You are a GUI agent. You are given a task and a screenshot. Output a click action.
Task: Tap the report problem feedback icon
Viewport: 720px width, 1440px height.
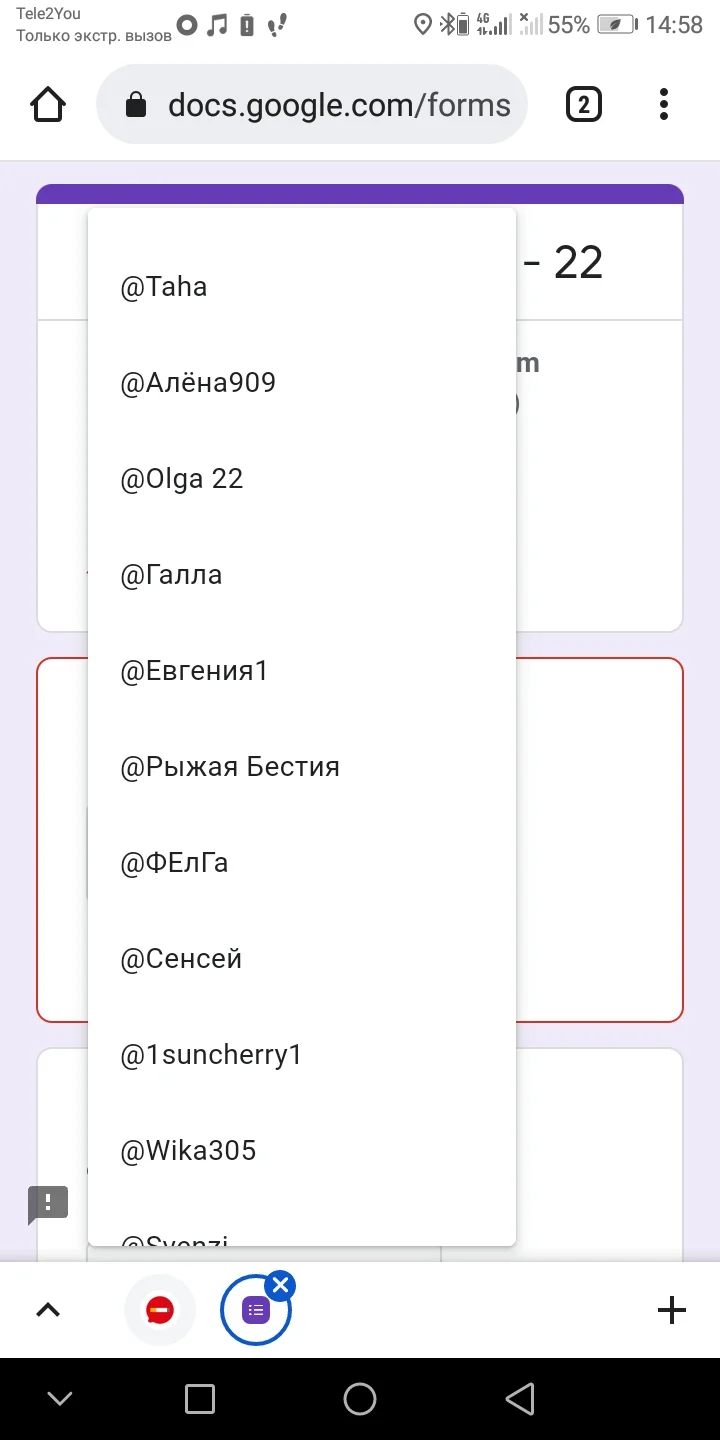point(48,1203)
